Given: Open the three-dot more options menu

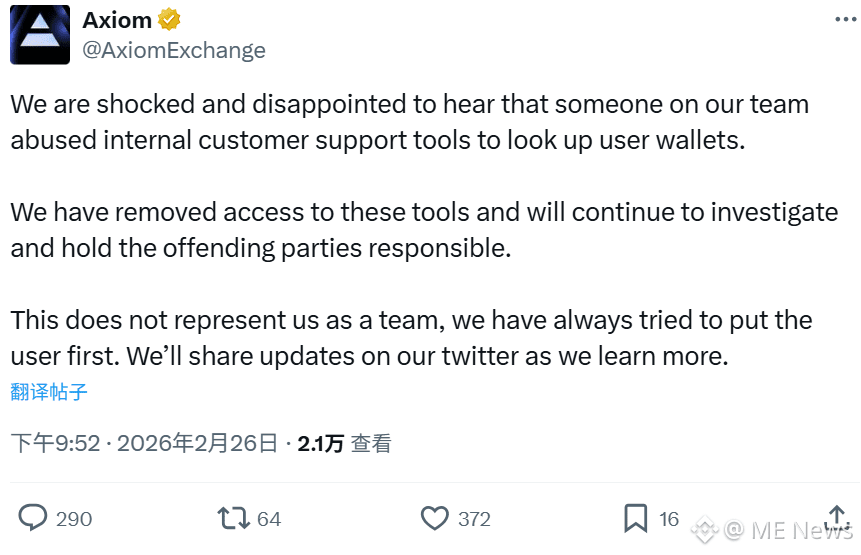Looking at the screenshot, I should (x=844, y=20).
